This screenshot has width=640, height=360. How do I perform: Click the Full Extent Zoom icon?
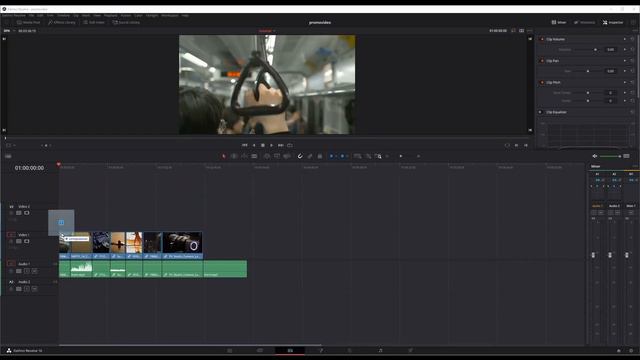pyautogui.click(x=358, y=156)
